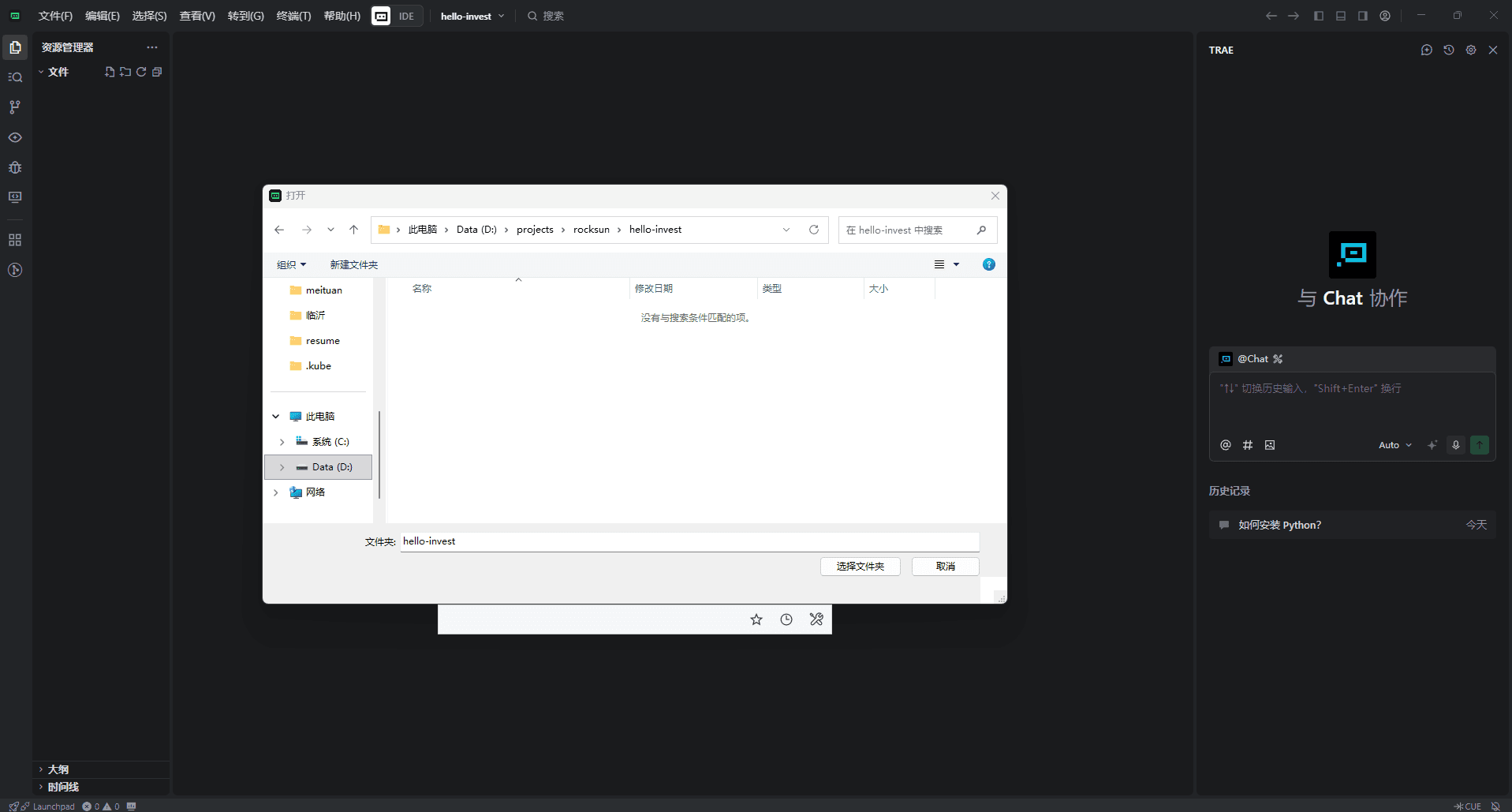Open the 组织 dropdown in dialog toolbar
Image resolution: width=1512 pixels, height=812 pixels.
[291, 265]
